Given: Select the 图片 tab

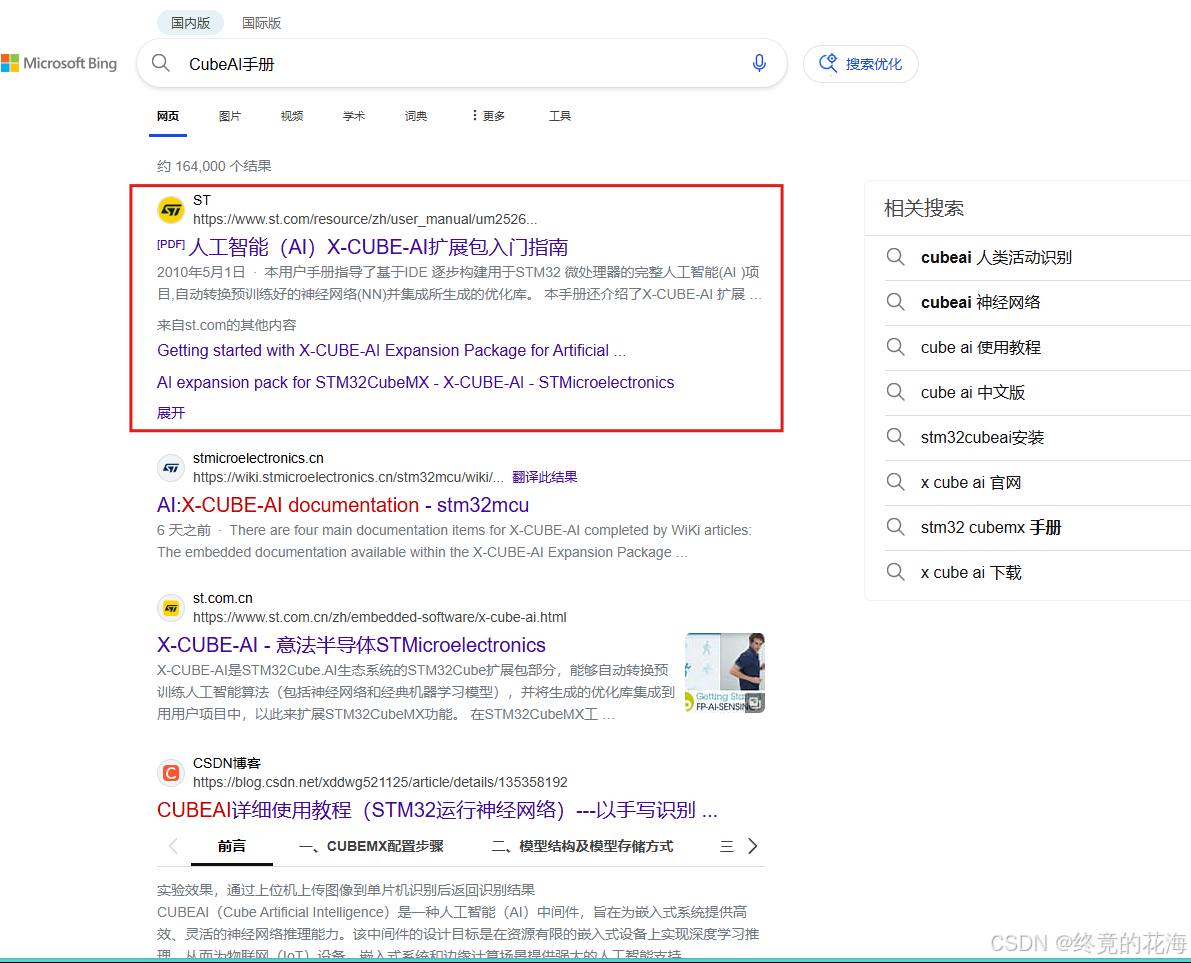Looking at the screenshot, I should click(229, 116).
